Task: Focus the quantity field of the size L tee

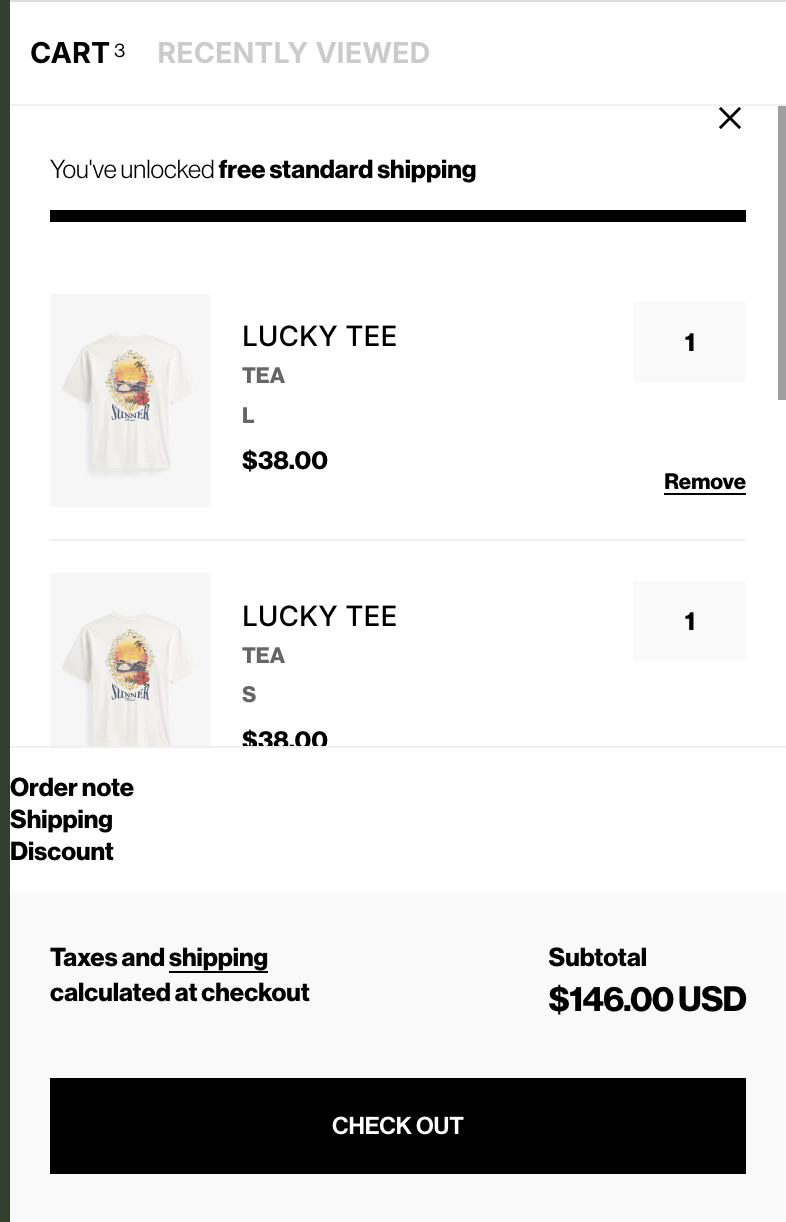Action: click(690, 342)
